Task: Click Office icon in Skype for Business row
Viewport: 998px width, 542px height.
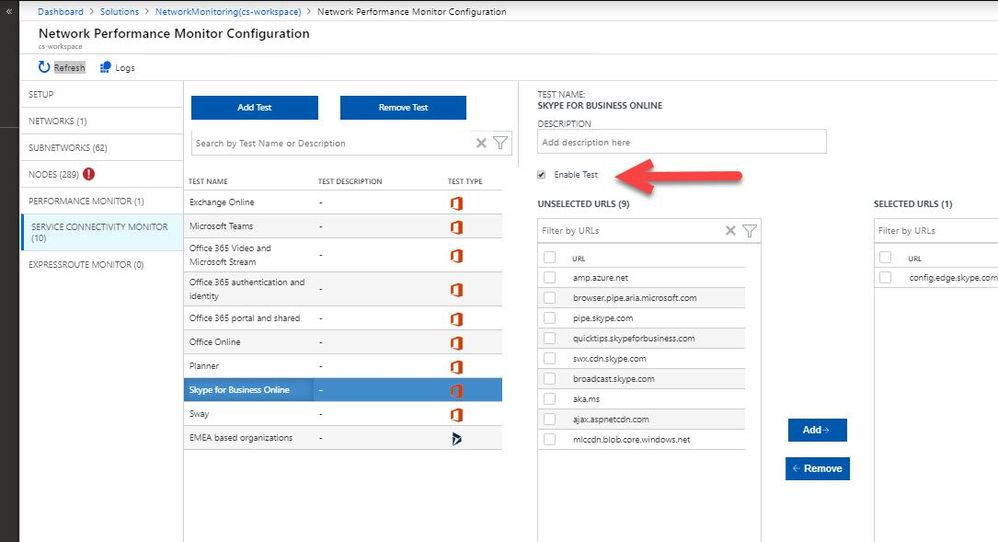Action: (456, 391)
